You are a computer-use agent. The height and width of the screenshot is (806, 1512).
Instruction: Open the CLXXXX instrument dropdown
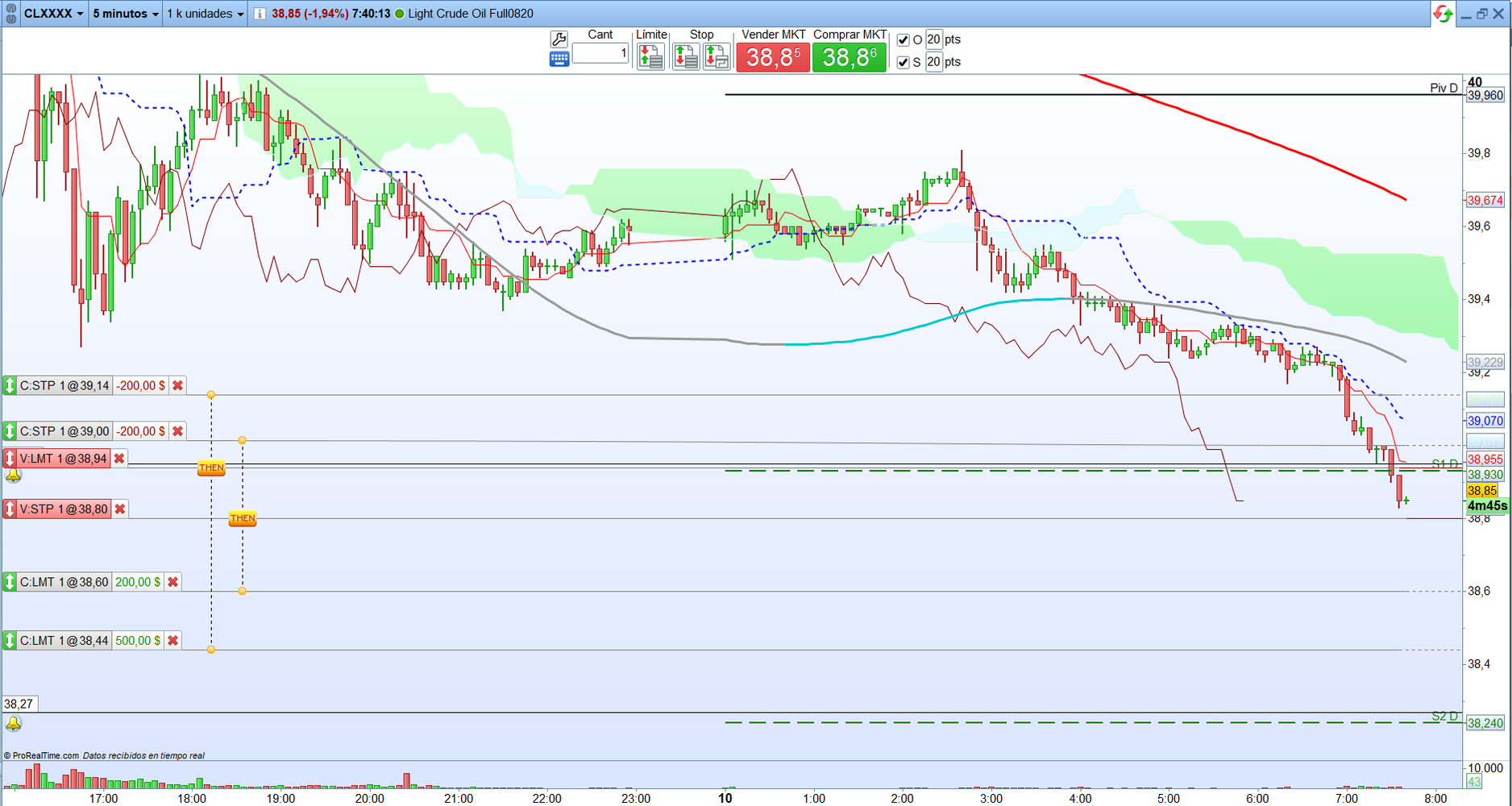pyautogui.click(x=53, y=14)
